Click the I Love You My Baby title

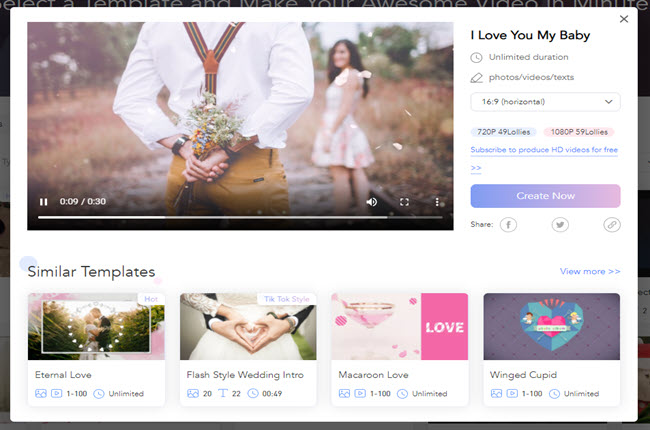tap(530, 35)
